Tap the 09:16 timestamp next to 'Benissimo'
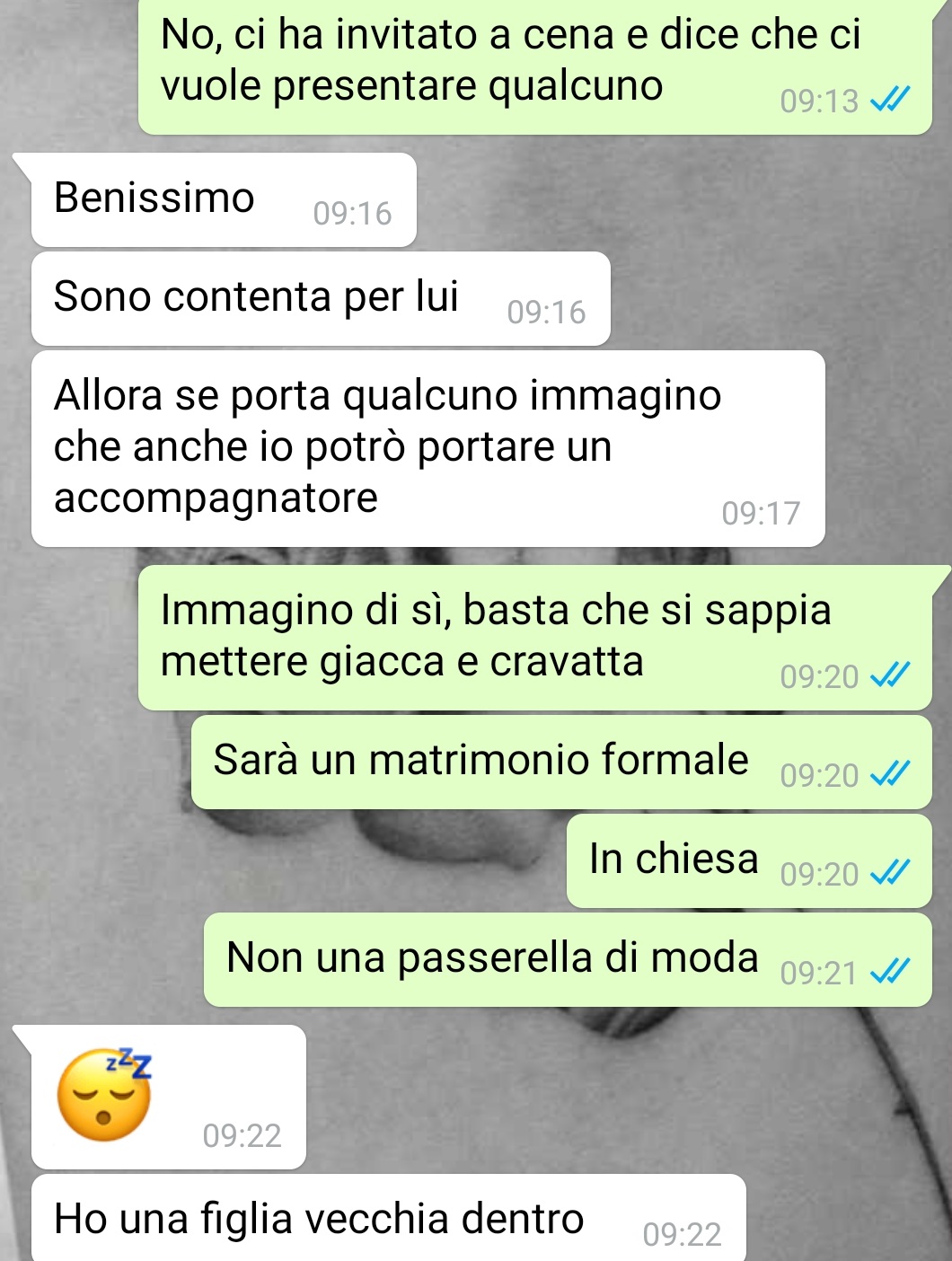The image size is (952, 1261). coord(352,213)
